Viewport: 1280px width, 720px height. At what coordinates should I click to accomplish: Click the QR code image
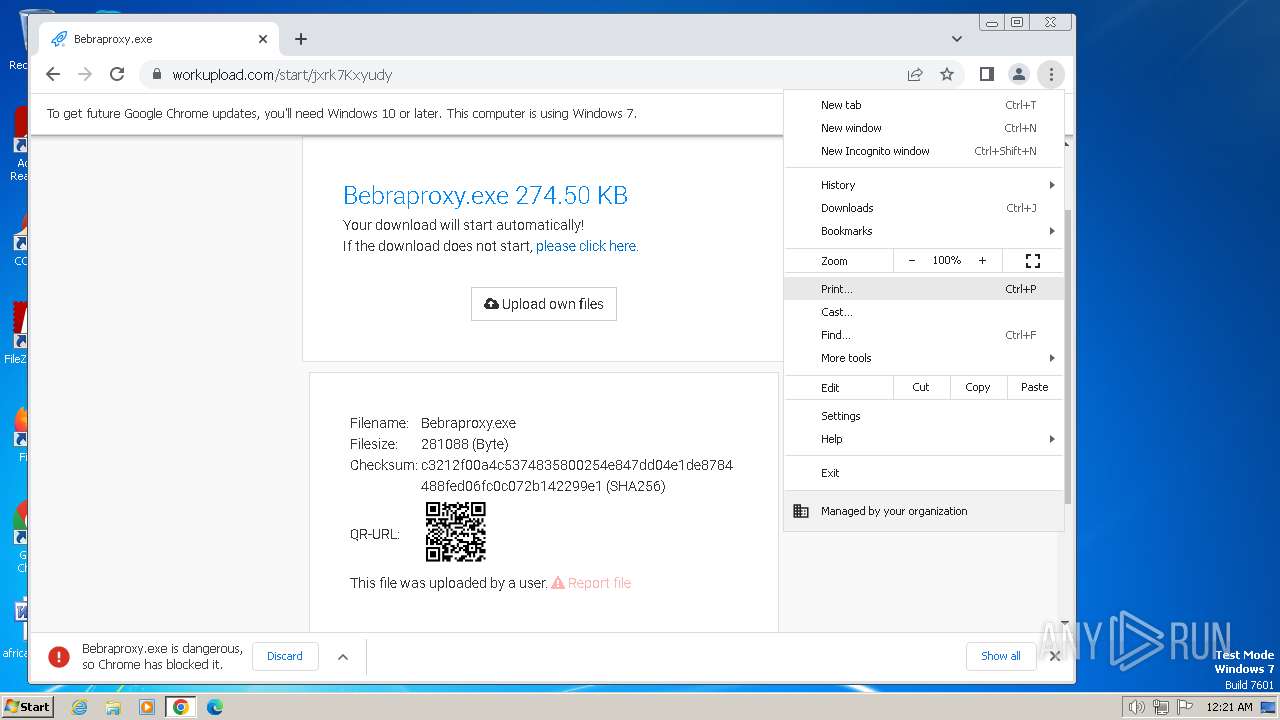tap(456, 532)
